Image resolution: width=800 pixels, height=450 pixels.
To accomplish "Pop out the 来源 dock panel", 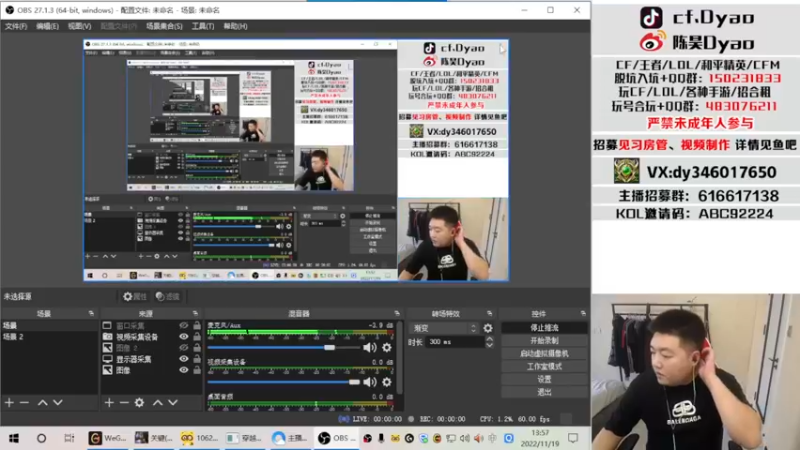I will 195,313.
